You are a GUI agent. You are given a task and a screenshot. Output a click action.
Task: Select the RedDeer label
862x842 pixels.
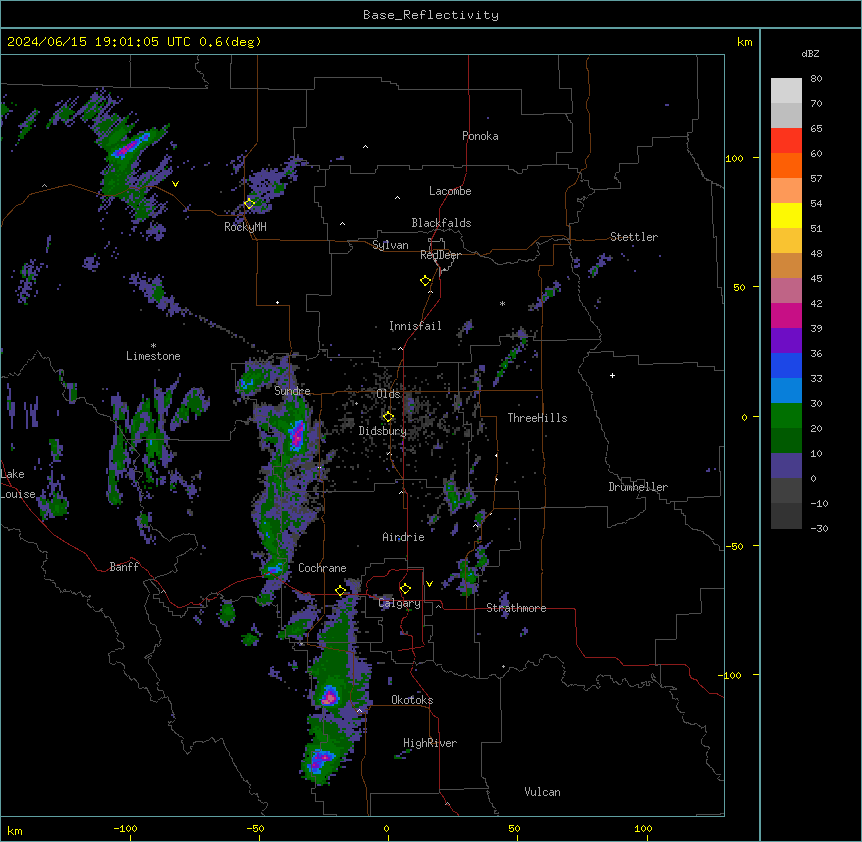click(x=440, y=255)
